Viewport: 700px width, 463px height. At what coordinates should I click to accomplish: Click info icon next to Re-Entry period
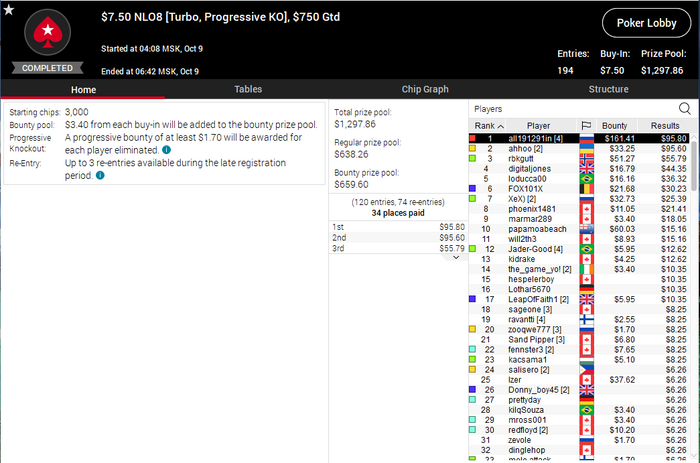(x=100, y=175)
